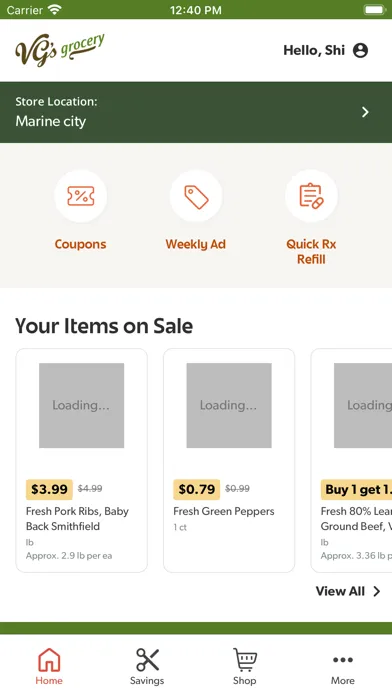
Task: Open the Savings scissors icon
Action: (x=147, y=660)
